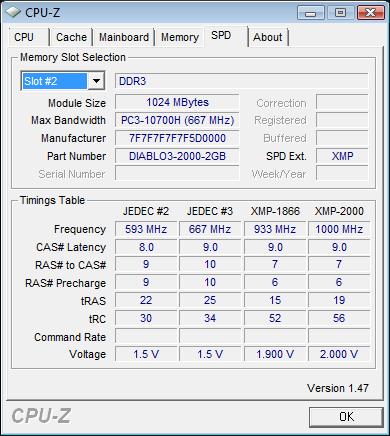Click the CPU-Z title bar app icon
Viewport: 390px width, 436px height.
(14, 12)
